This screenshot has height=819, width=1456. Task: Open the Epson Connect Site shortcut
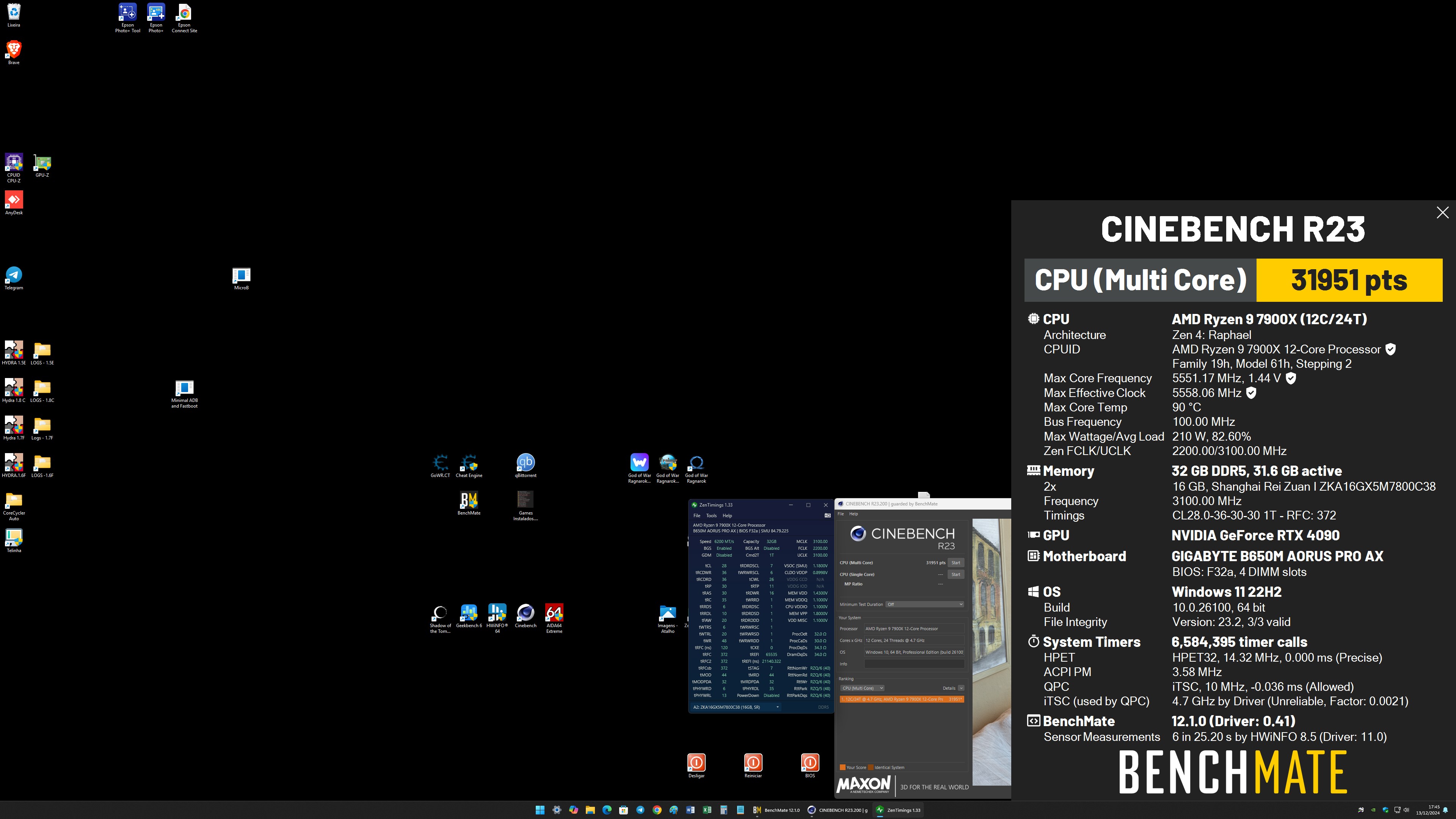coord(184,18)
